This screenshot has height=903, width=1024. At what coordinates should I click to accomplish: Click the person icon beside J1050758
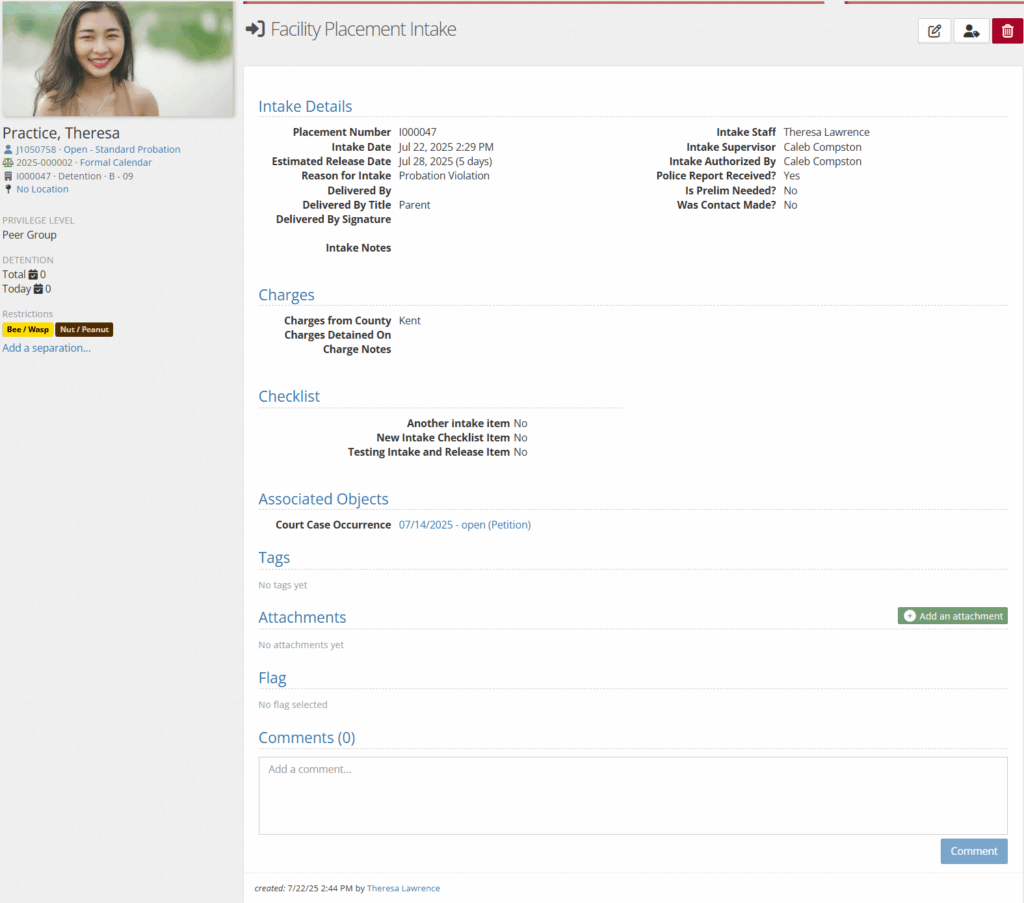pyautogui.click(x=8, y=150)
